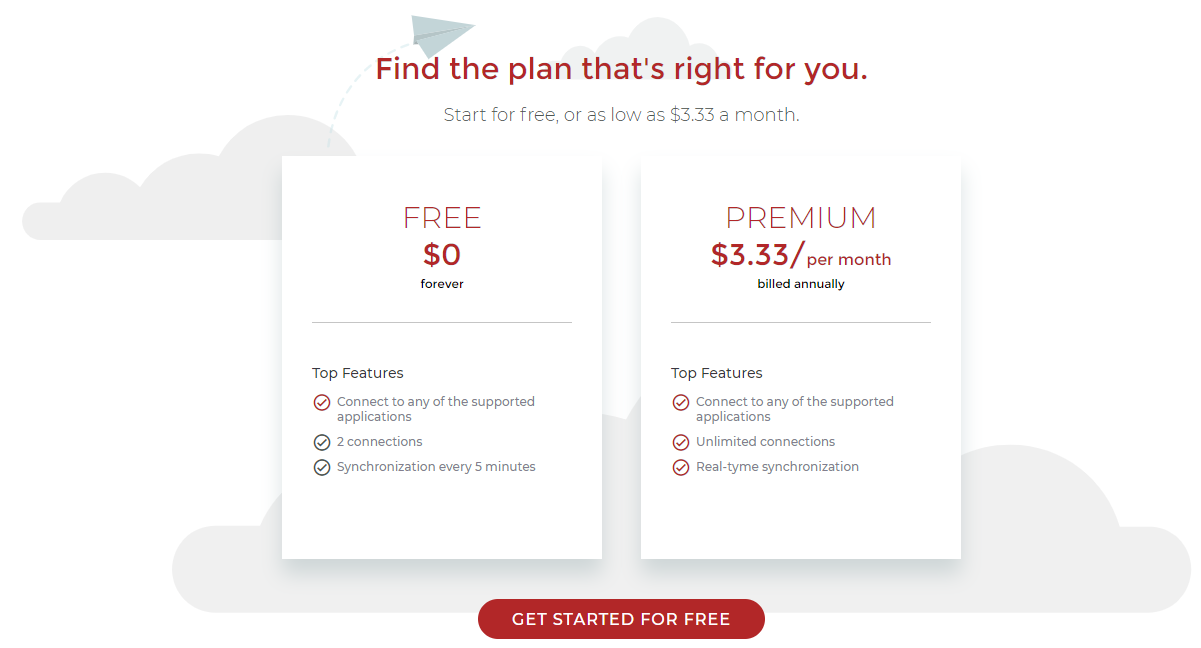Select the FREE plan title

(x=442, y=218)
